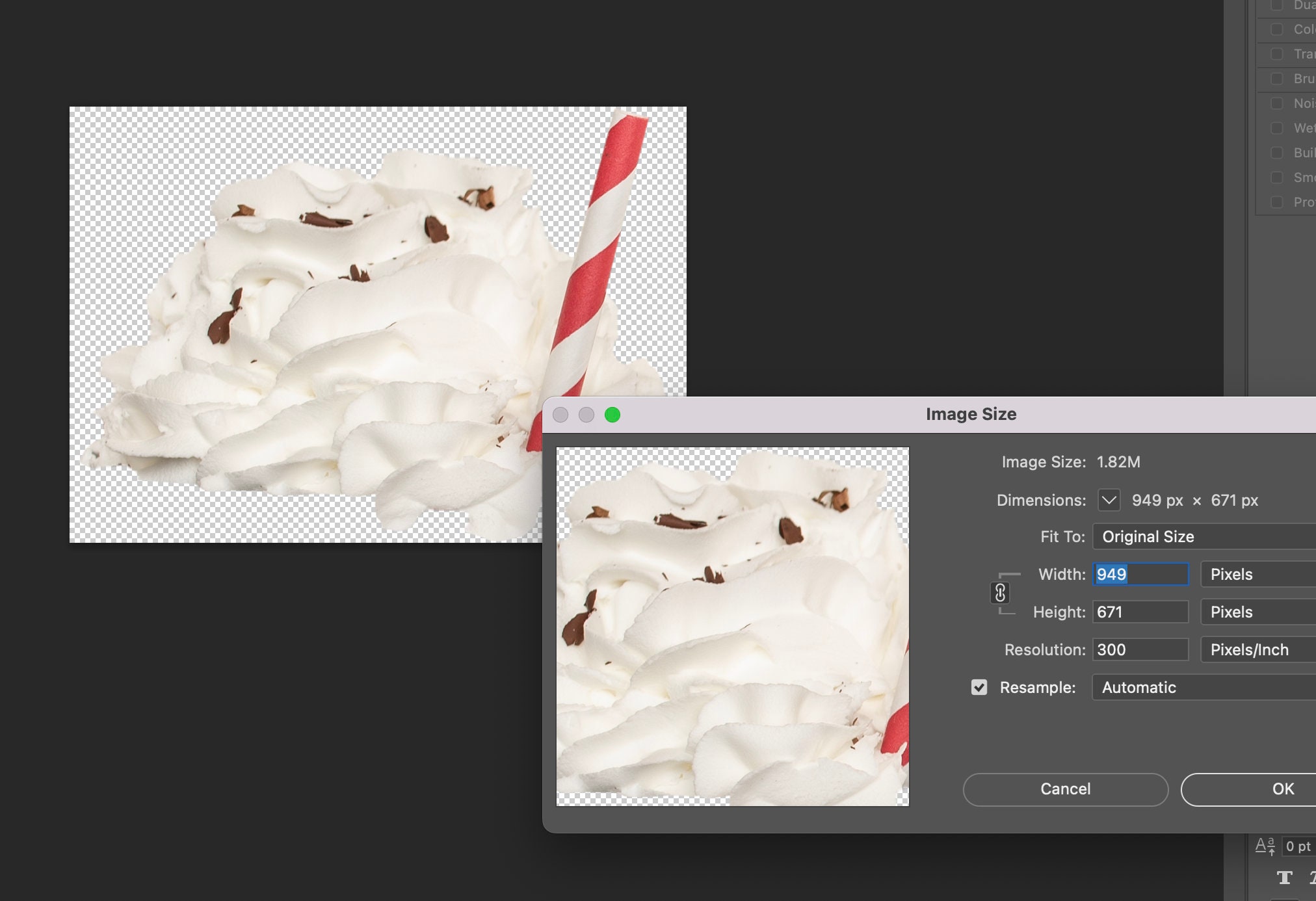Open the Fit To Original Size dropdown
Image resolution: width=1316 pixels, height=901 pixels.
[x=1204, y=536]
